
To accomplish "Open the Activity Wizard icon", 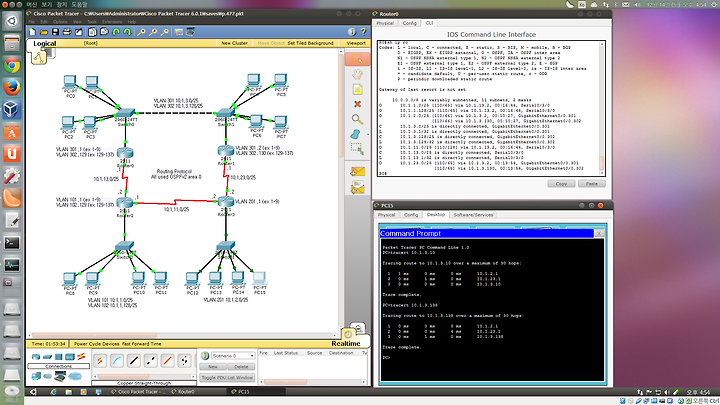I will (x=79, y=32).
